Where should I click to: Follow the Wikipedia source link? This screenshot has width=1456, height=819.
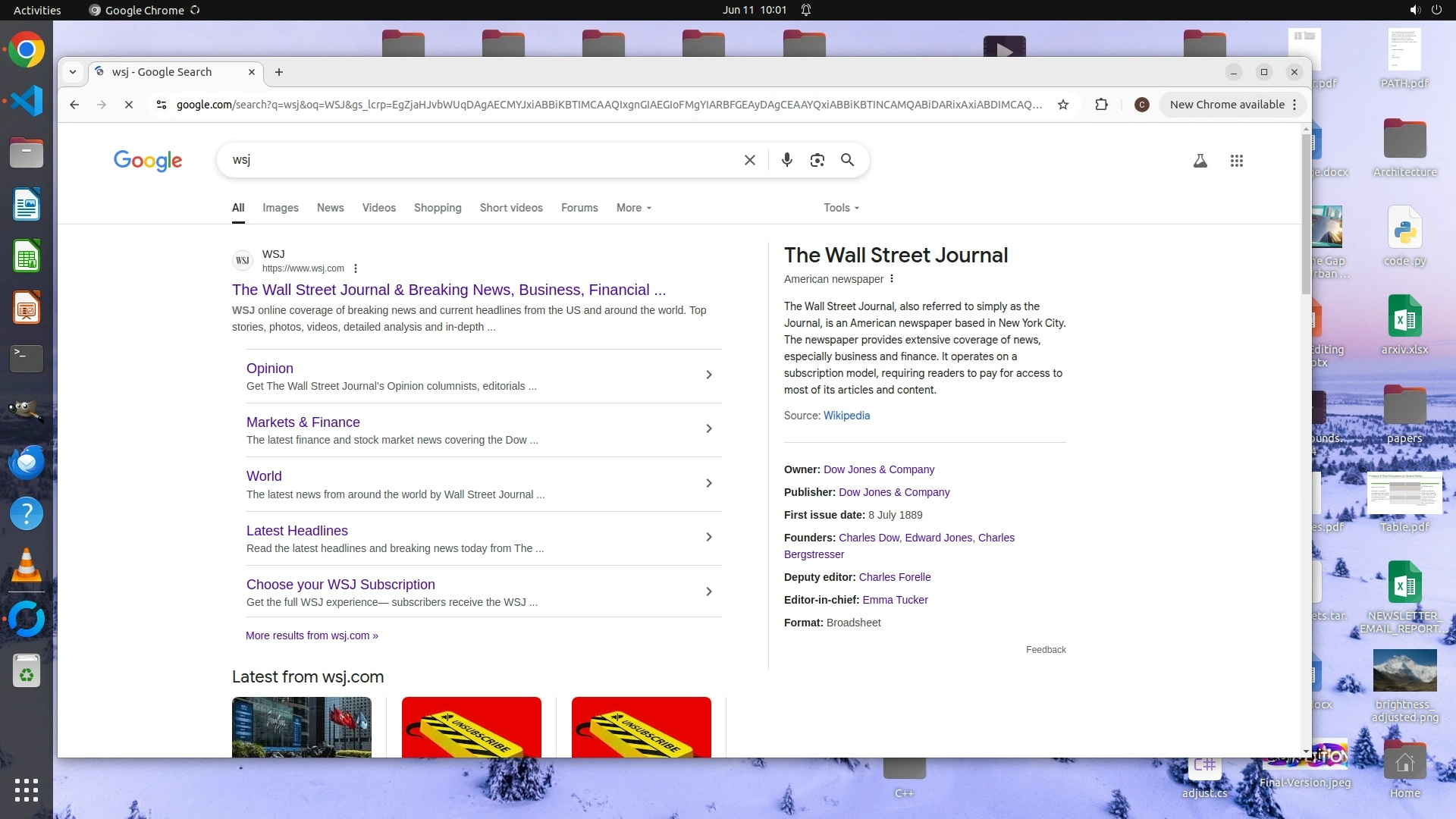pyautogui.click(x=846, y=416)
